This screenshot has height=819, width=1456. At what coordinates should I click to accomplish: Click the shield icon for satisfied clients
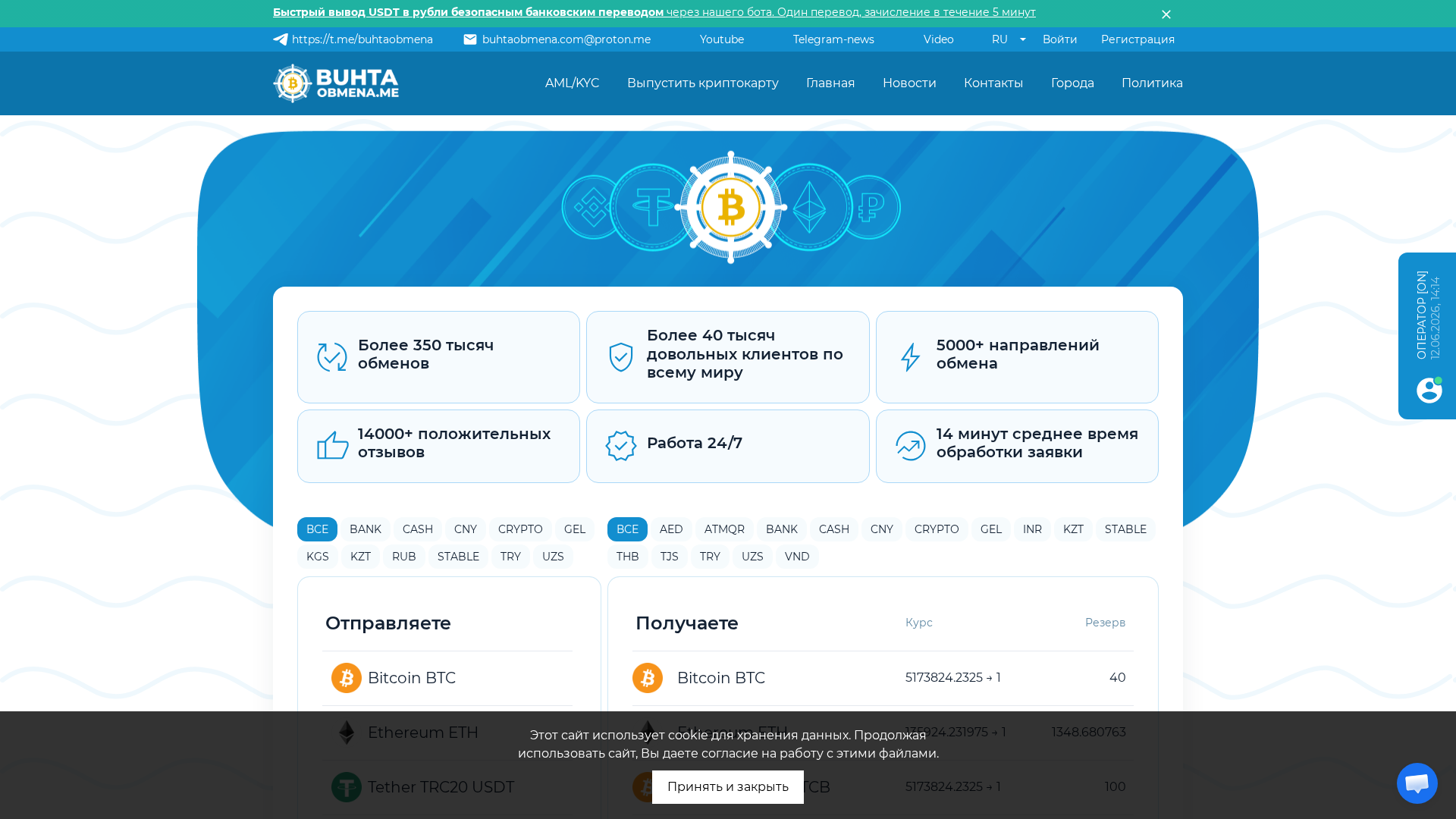pos(621,357)
